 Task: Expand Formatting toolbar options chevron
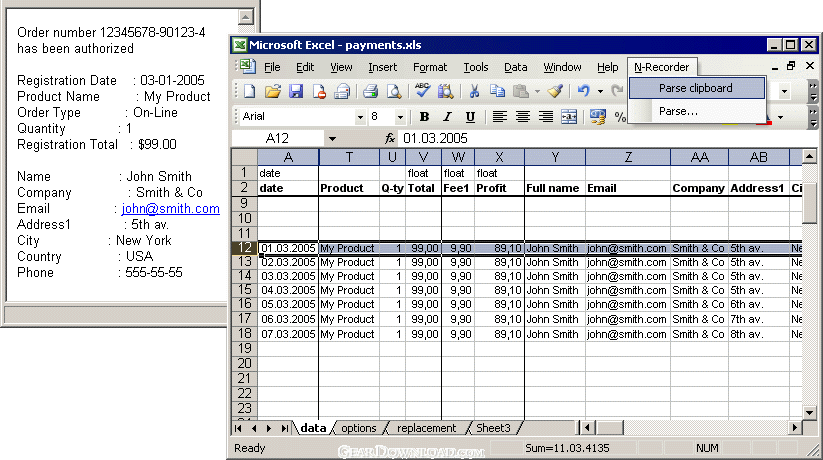[x=813, y=118]
